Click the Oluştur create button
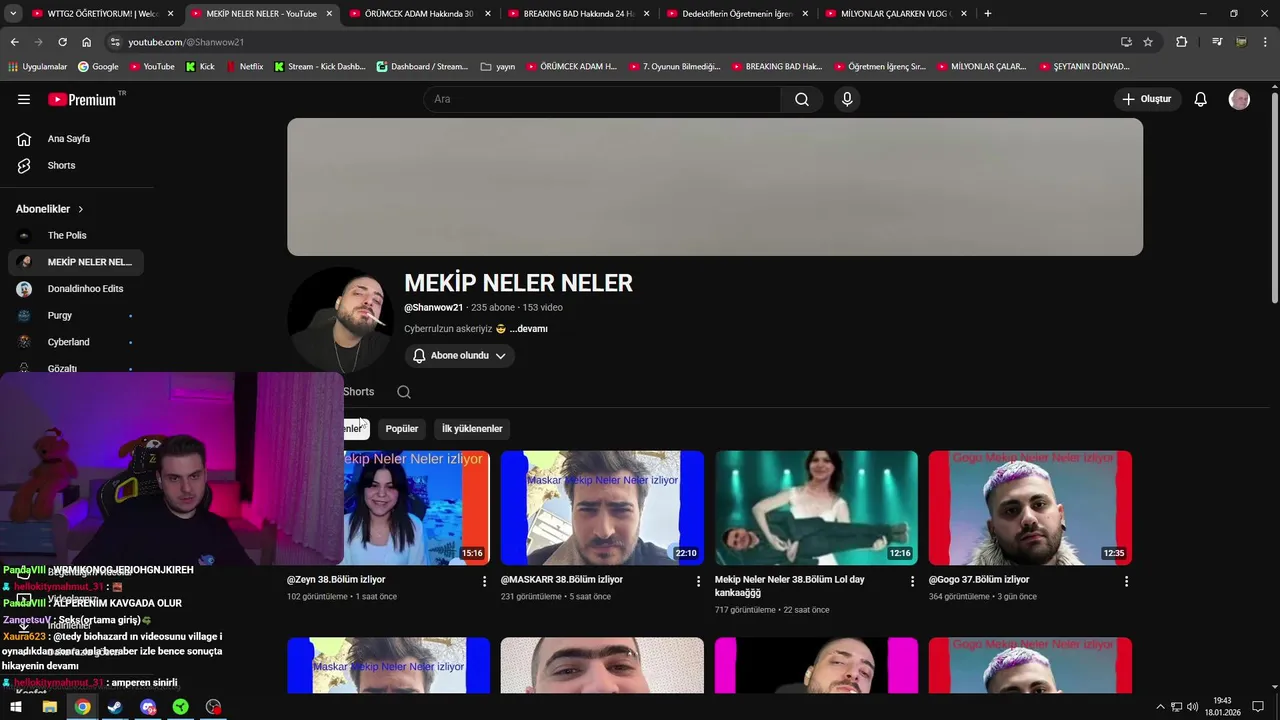1280x720 pixels. 1148,99
